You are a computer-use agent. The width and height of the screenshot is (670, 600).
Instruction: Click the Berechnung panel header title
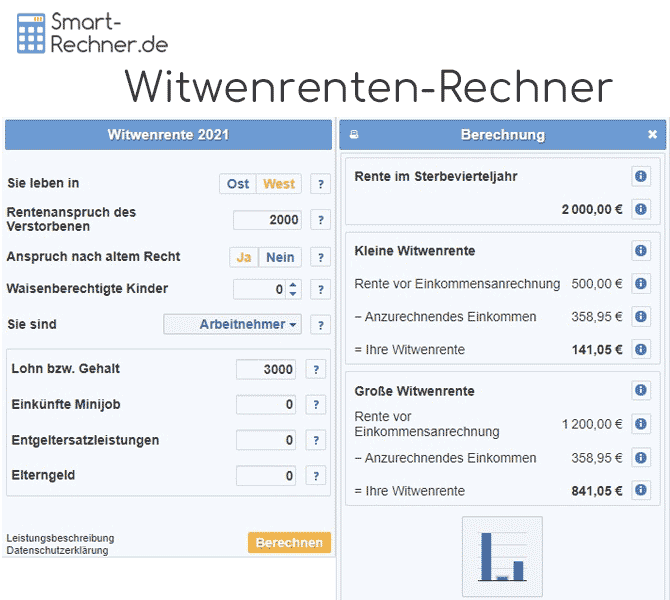click(x=502, y=135)
